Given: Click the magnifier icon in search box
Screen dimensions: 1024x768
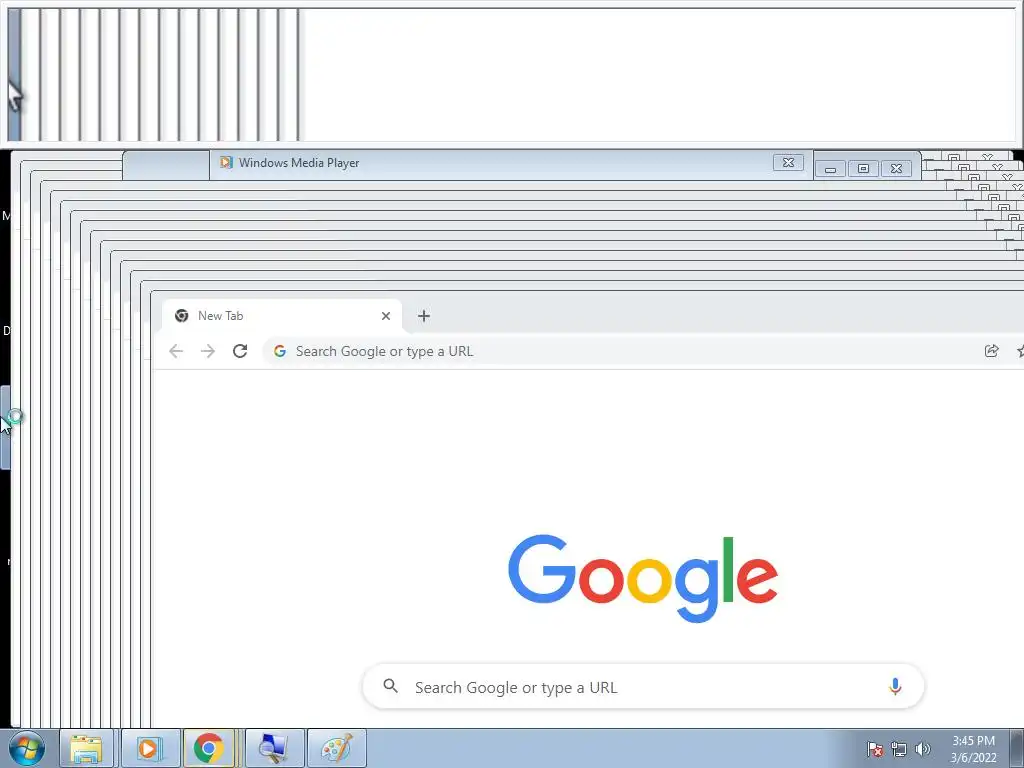Looking at the screenshot, I should [x=391, y=686].
